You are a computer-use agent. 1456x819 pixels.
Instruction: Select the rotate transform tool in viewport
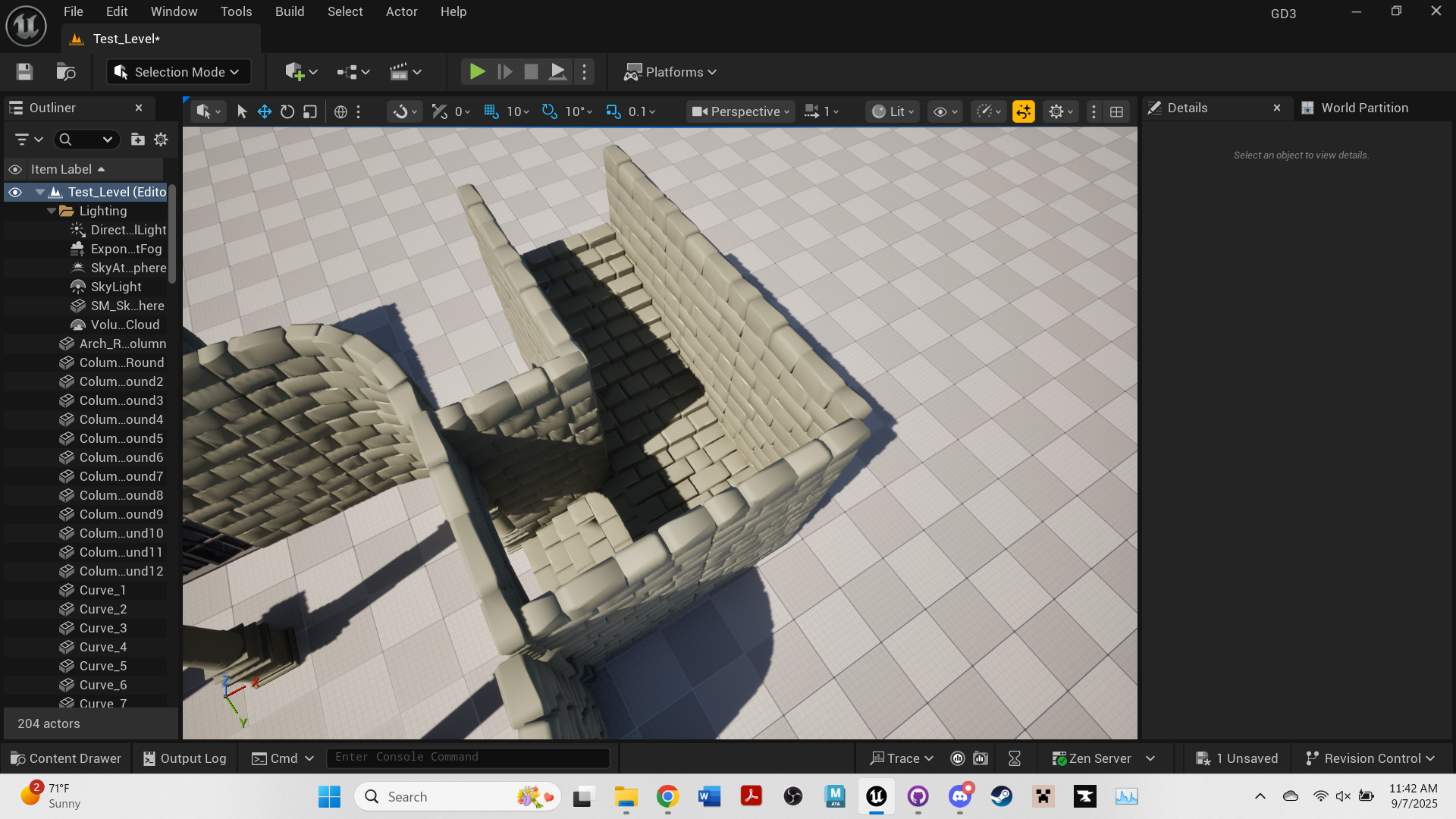pos(287,111)
